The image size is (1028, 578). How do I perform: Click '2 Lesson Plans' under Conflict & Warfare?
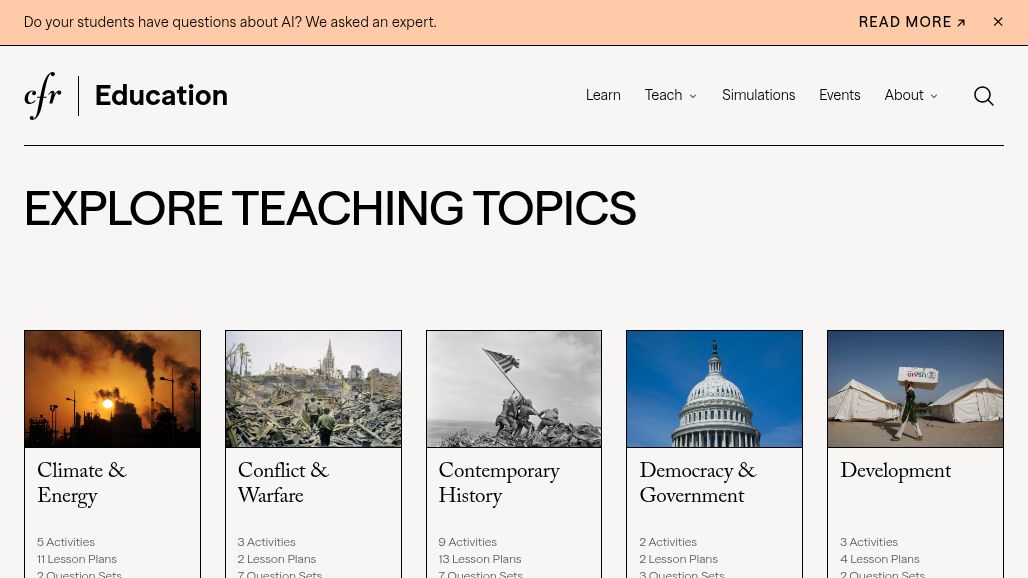(x=277, y=559)
